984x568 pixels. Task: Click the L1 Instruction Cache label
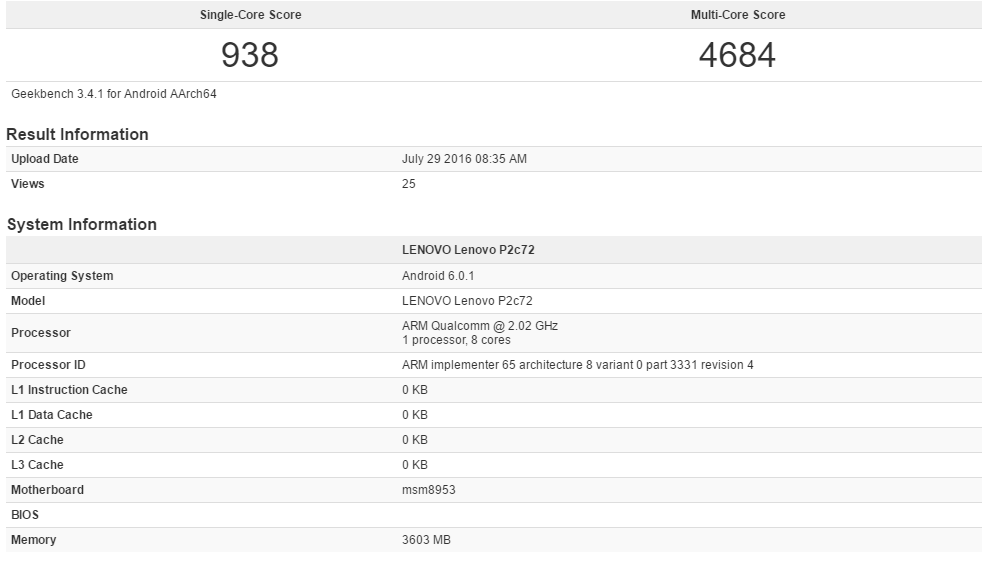pos(69,390)
